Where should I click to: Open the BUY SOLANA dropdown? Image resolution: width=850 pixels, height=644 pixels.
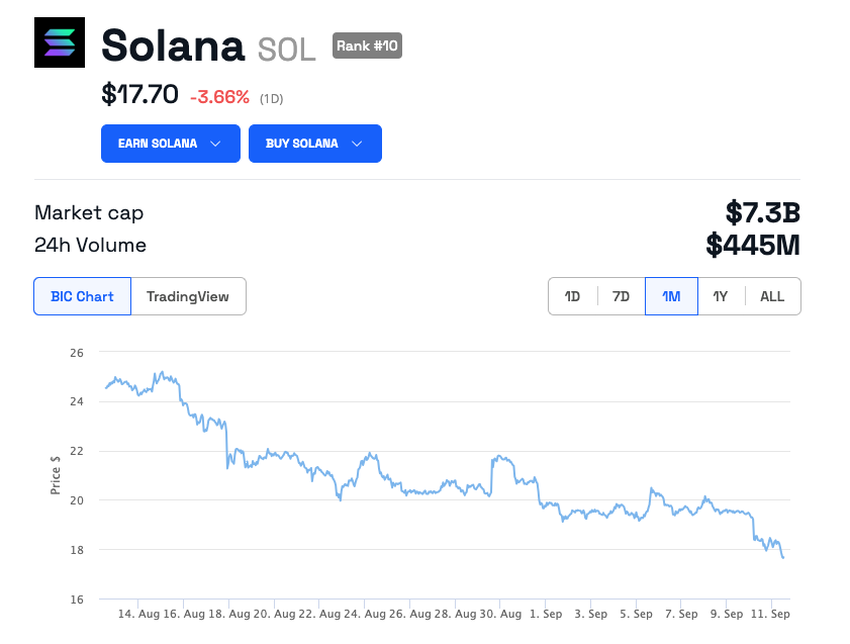pyautogui.click(x=315, y=143)
